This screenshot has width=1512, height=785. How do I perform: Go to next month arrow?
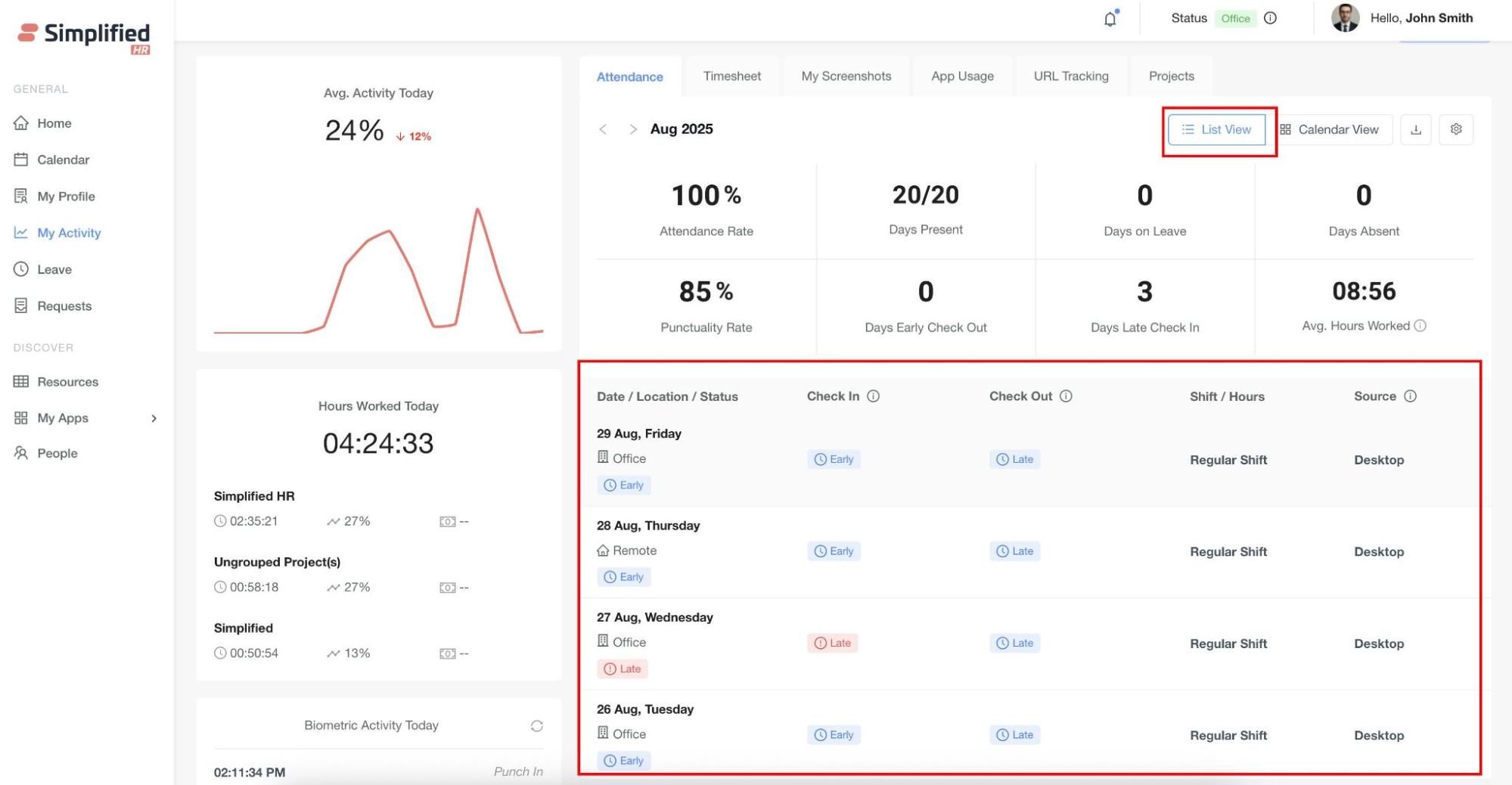(x=633, y=129)
